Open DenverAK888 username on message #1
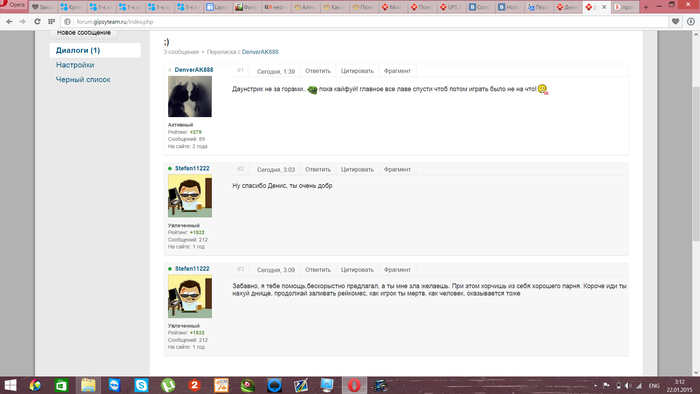Image resolution: width=700 pixels, height=394 pixels. pyautogui.click(x=194, y=70)
